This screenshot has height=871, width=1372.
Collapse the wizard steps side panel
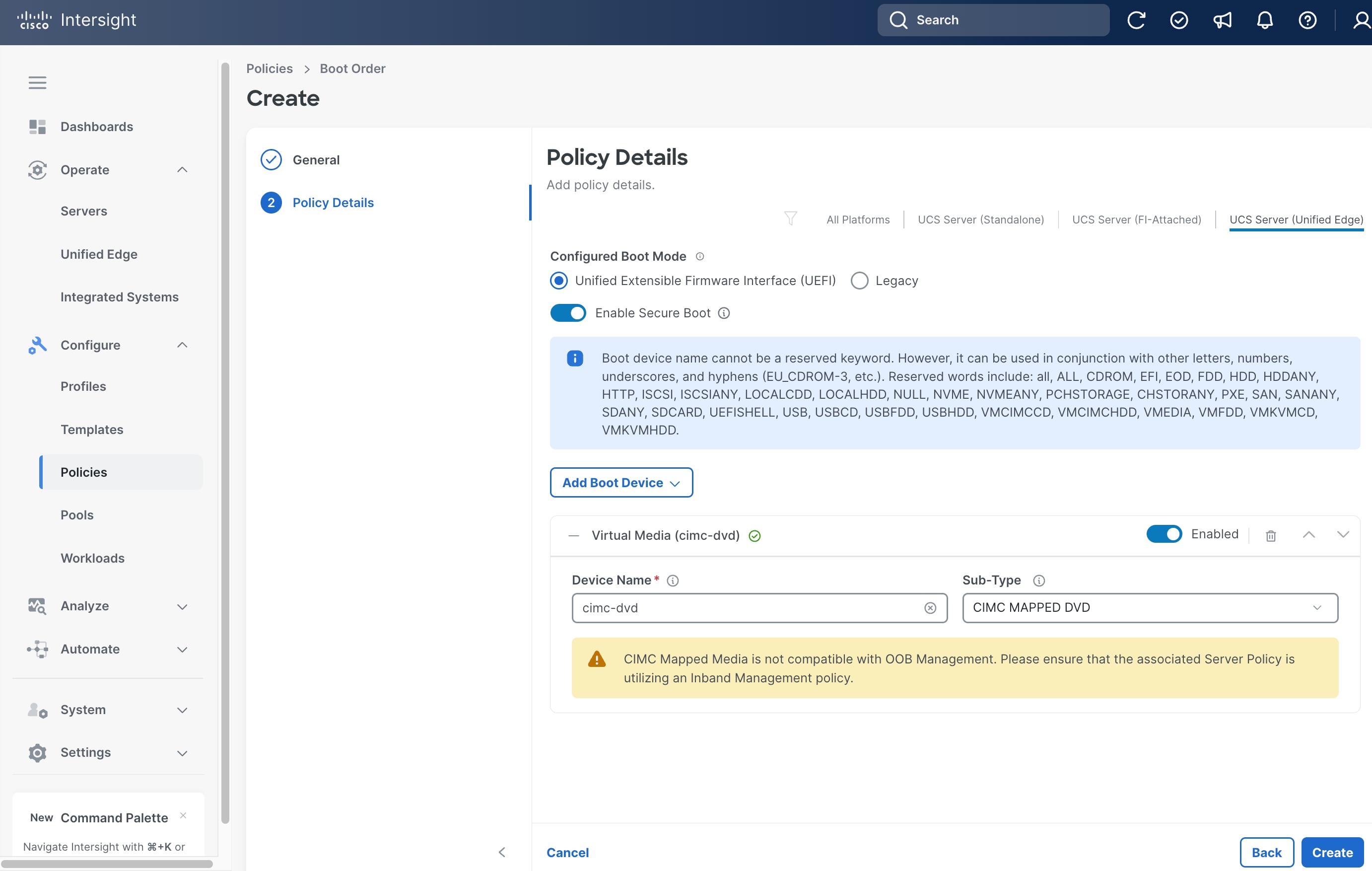pos(501,852)
